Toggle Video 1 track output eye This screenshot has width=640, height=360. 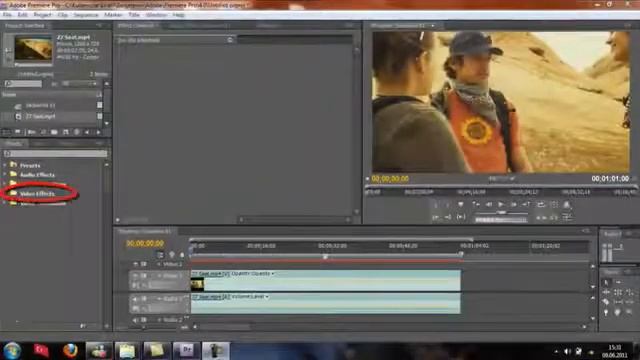coord(135,276)
